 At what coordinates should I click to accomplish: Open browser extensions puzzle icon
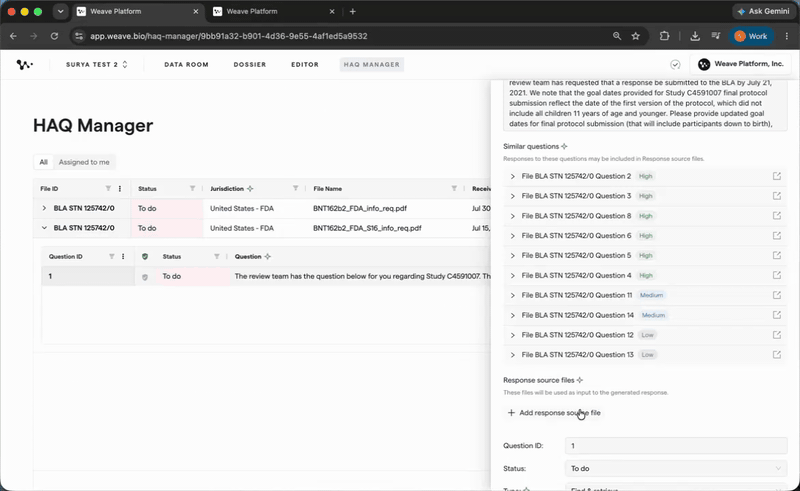click(x=664, y=36)
